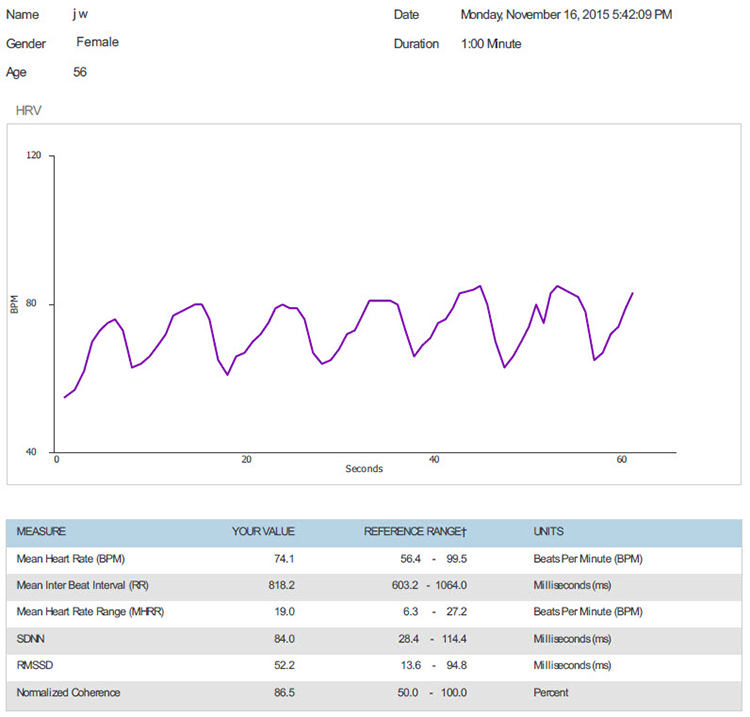Click the 120 label on BPM axis
Image resolution: width=750 pixels, height=717 pixels.
point(34,156)
